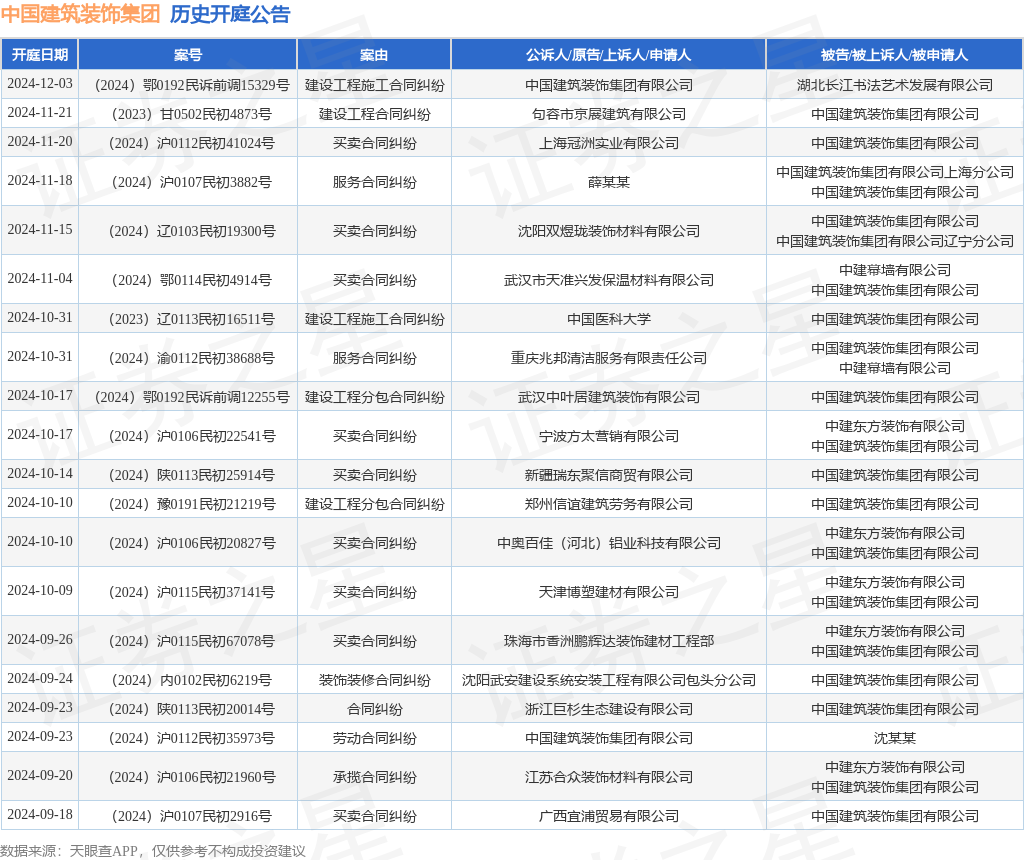Viewport: 1024px width, 860px height.
Task: Click plaintiff 中国医科大学
Action: click(609, 319)
